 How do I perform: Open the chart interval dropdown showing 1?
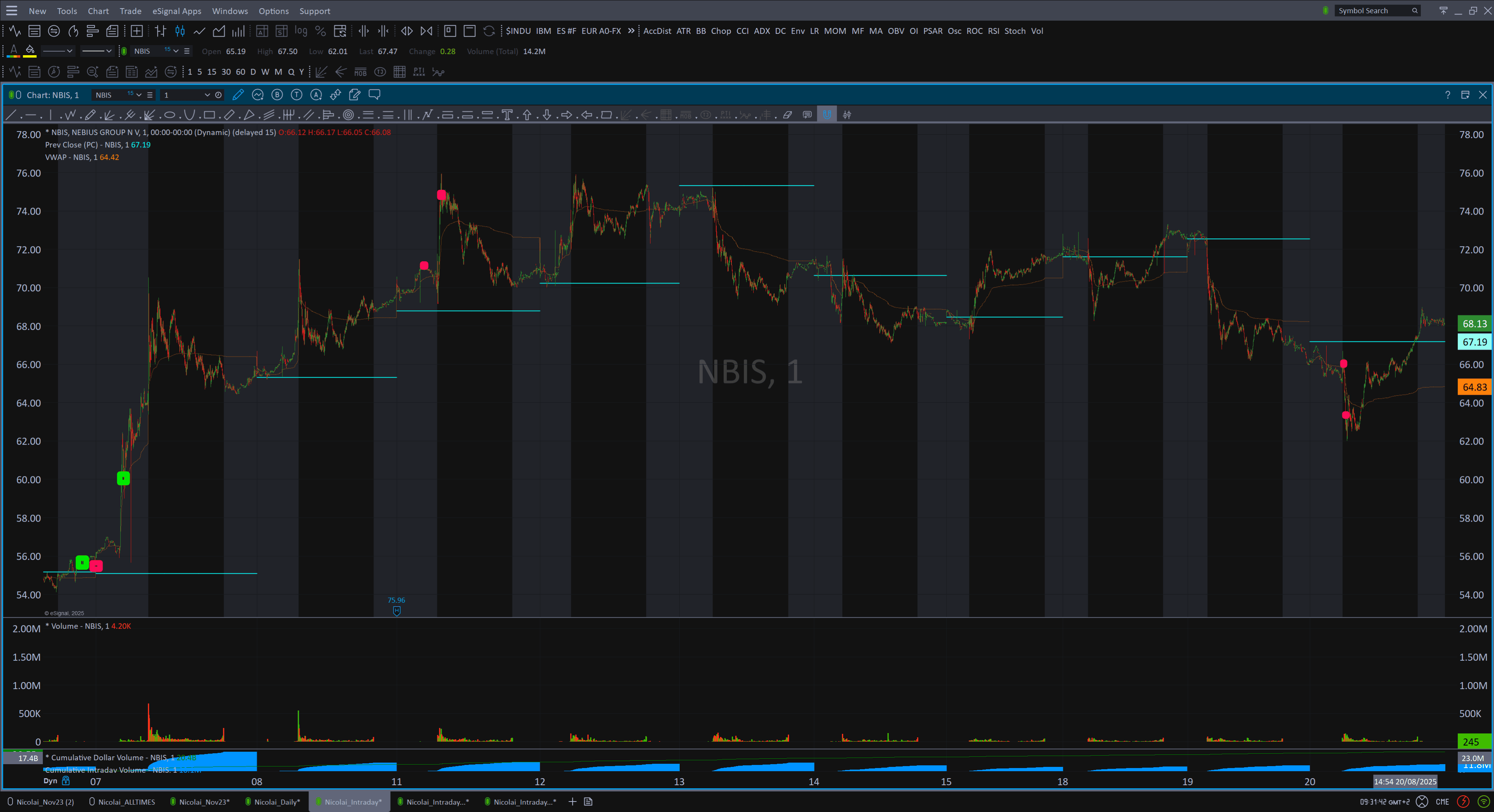click(x=207, y=95)
